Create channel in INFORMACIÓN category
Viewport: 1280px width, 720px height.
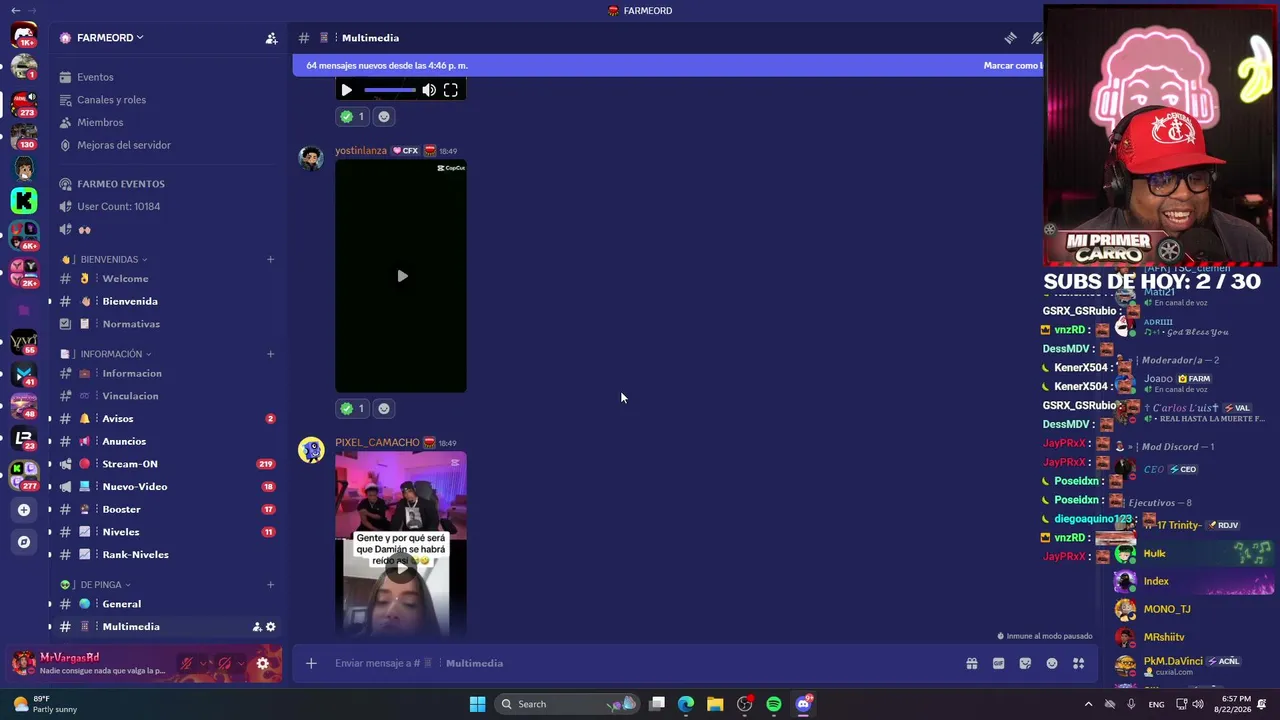point(270,354)
